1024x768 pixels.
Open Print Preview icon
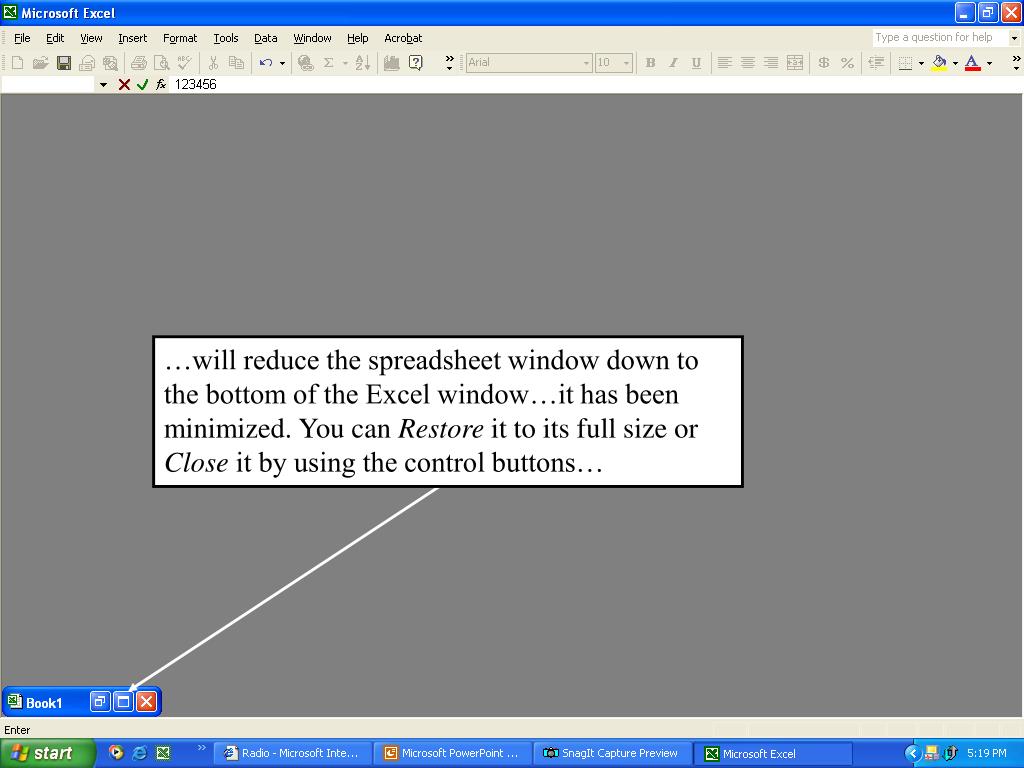(161, 63)
